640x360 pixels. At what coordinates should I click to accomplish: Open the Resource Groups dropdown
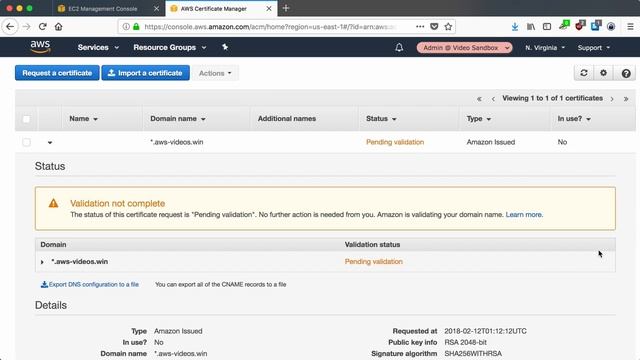click(170, 47)
